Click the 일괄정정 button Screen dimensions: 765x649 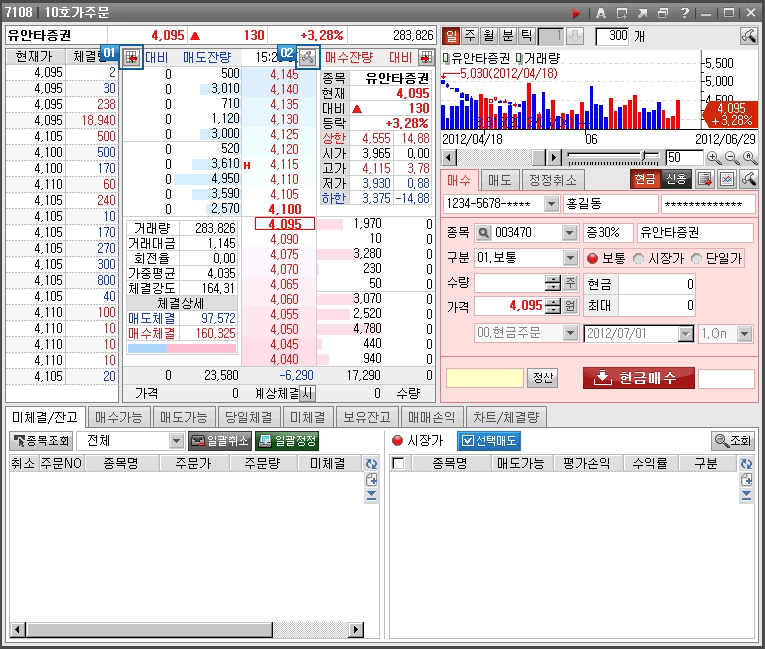coord(287,441)
